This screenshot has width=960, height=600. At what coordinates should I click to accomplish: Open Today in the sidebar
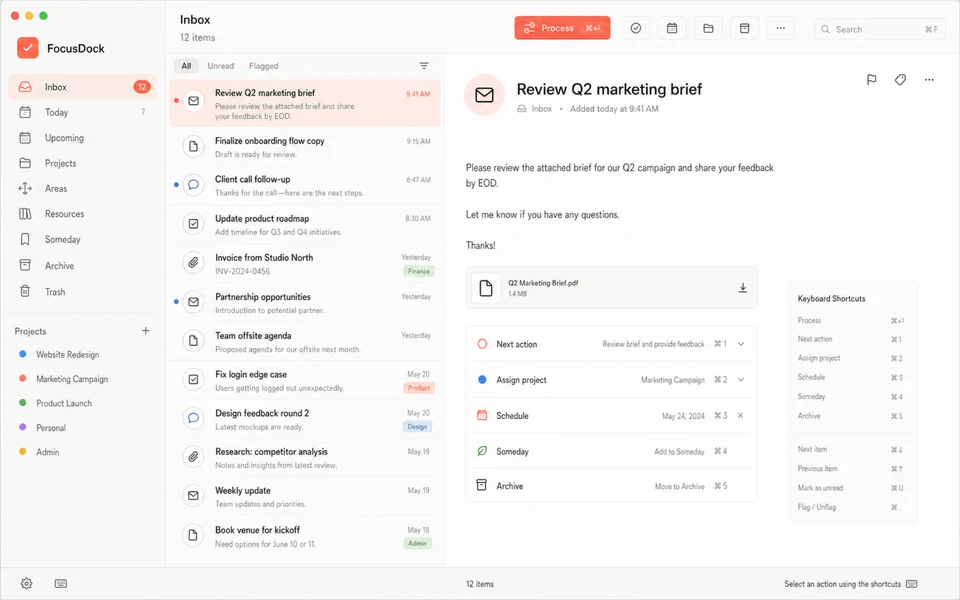tap(83, 112)
